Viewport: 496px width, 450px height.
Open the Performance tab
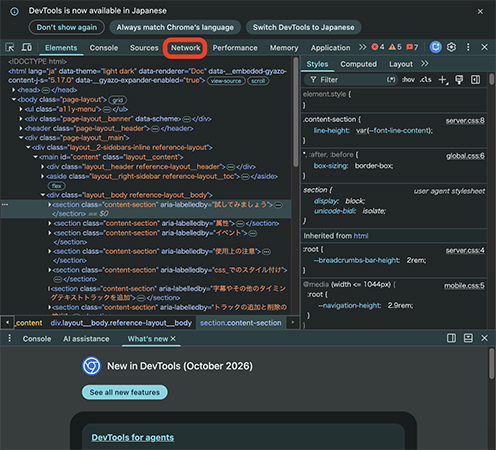pos(235,48)
